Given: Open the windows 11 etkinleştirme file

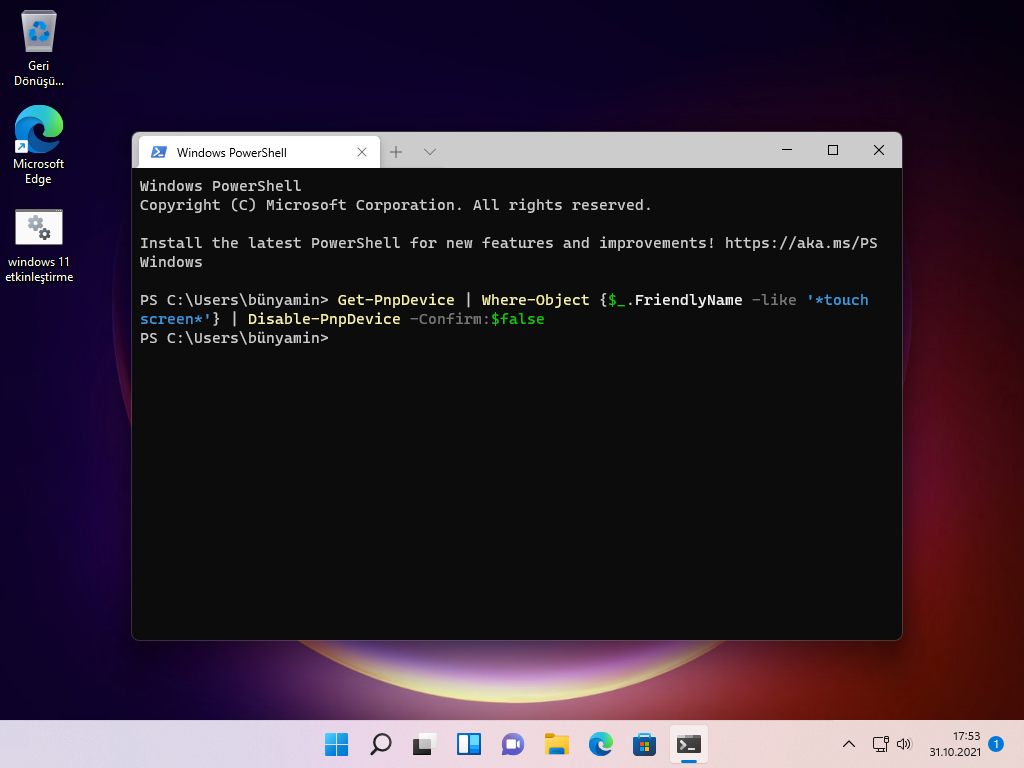Looking at the screenshot, I should click(x=39, y=246).
